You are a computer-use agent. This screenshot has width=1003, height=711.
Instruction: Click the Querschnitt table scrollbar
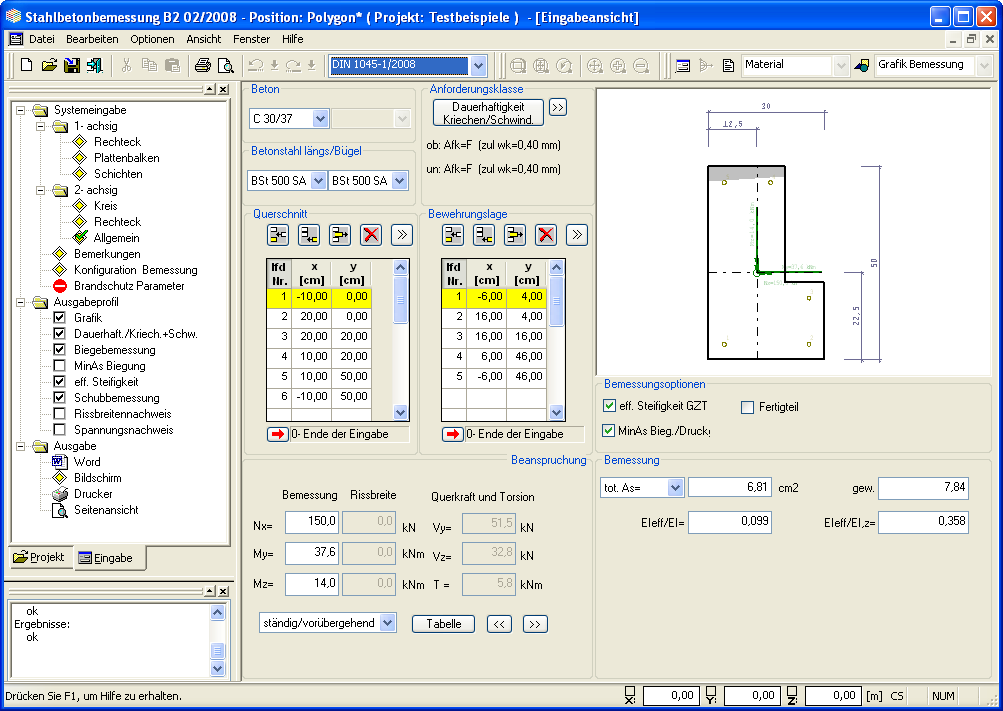tap(400, 340)
